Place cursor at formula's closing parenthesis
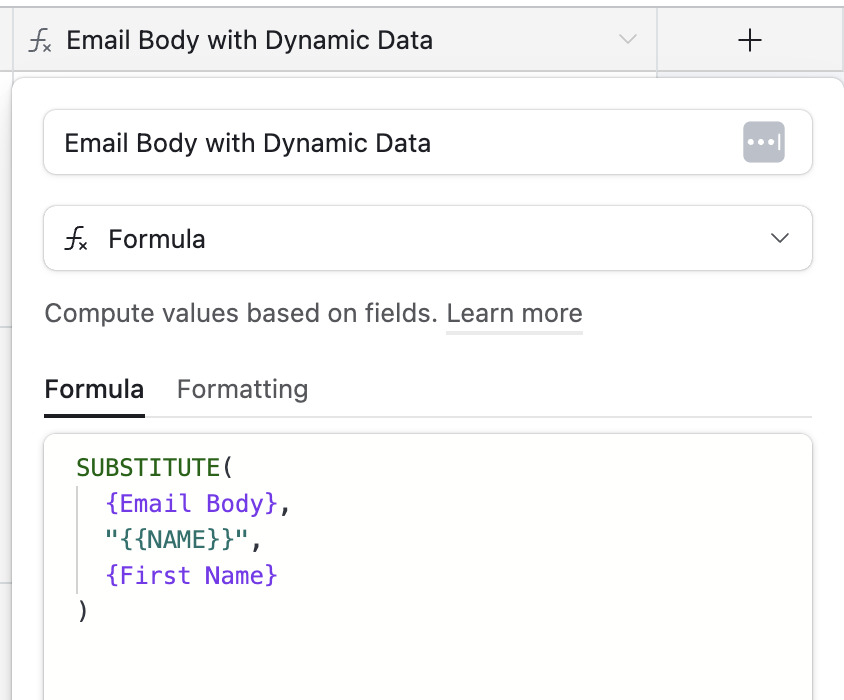Image resolution: width=844 pixels, height=700 pixels. pyautogui.click(x=83, y=611)
